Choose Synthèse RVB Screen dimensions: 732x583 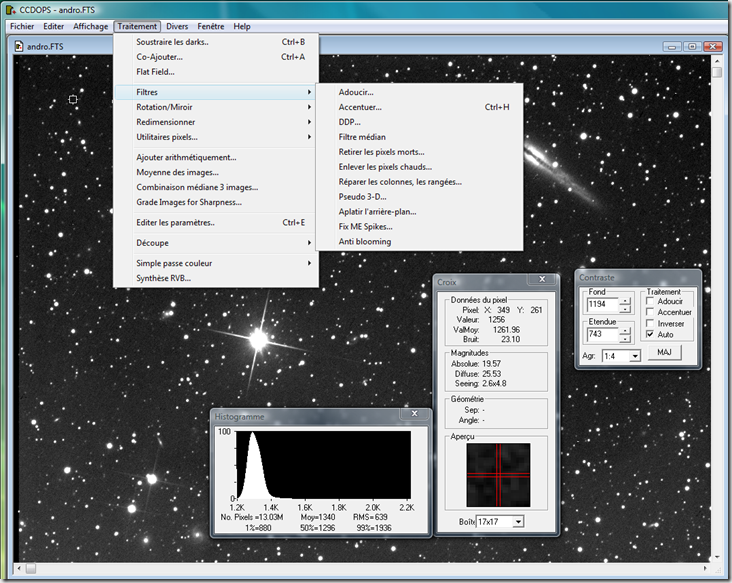pos(217,278)
